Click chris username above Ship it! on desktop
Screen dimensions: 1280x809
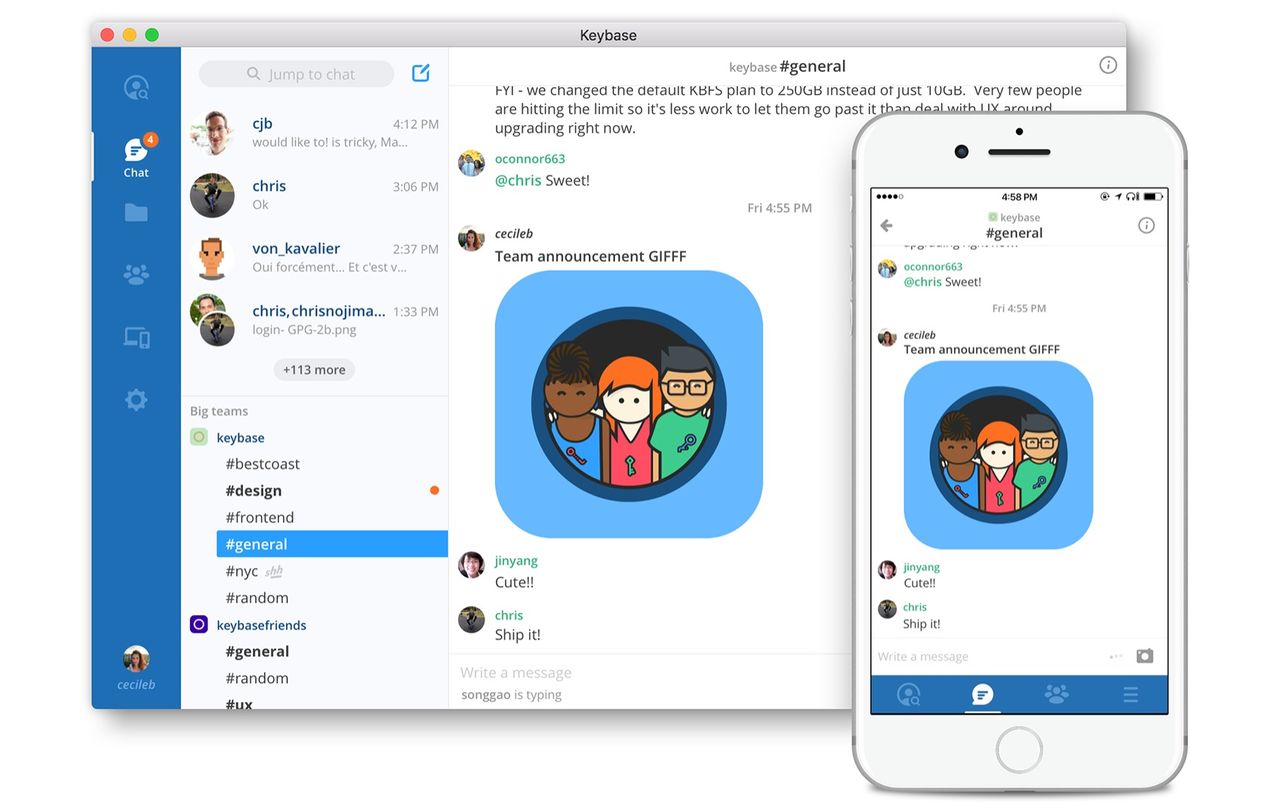point(509,615)
